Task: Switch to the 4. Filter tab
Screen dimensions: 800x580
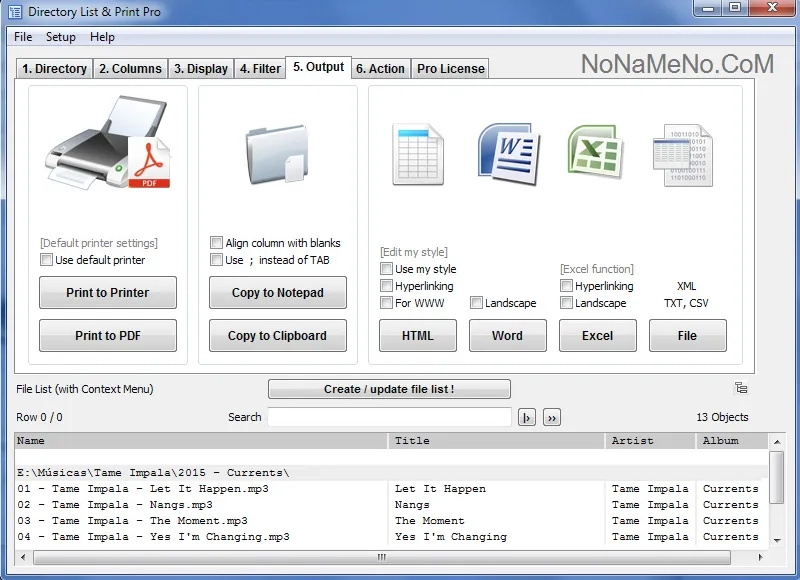Action: (x=260, y=69)
